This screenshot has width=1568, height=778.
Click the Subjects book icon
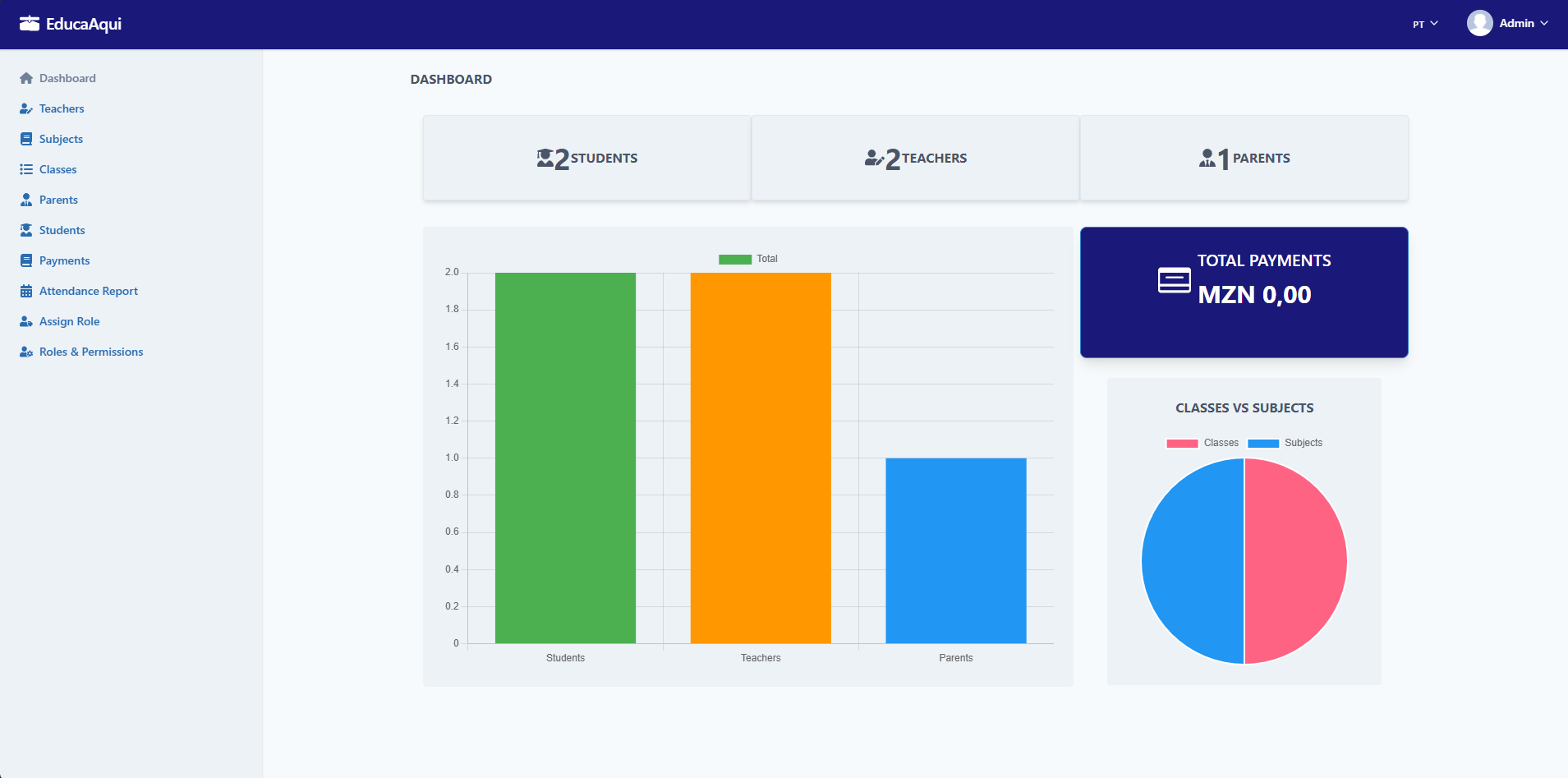click(x=26, y=139)
